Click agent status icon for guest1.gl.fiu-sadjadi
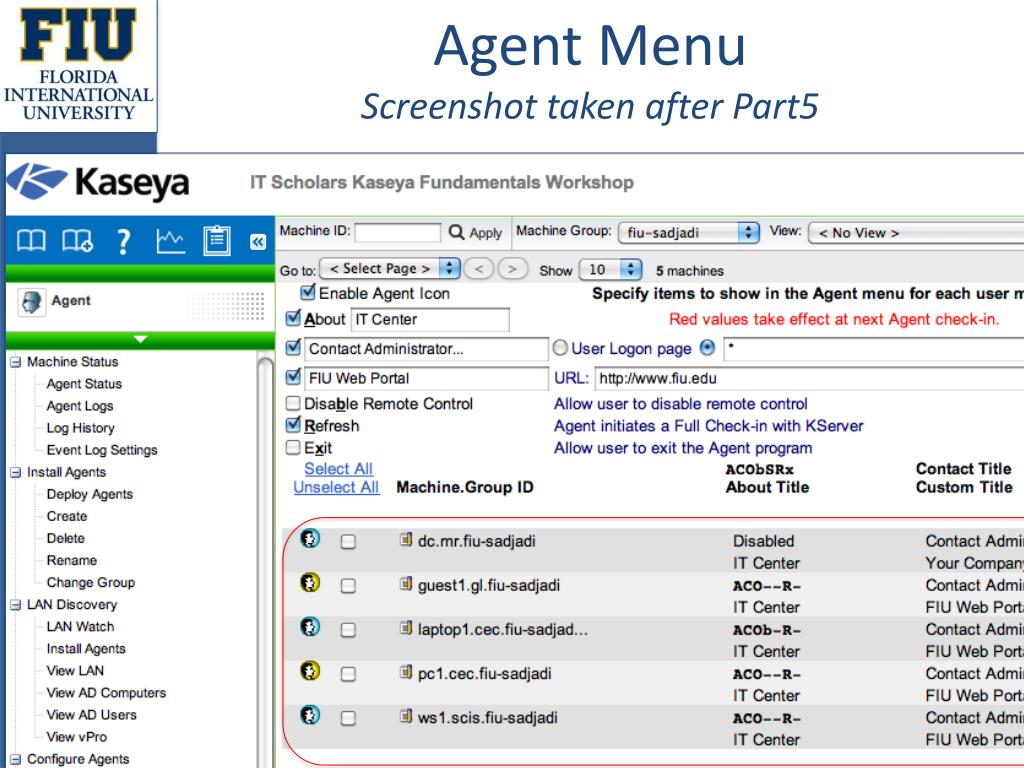The width and height of the screenshot is (1024, 768). [310, 582]
